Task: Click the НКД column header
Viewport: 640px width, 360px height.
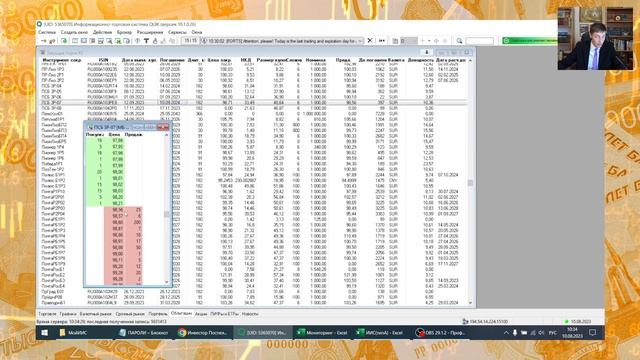Action: click(246, 60)
